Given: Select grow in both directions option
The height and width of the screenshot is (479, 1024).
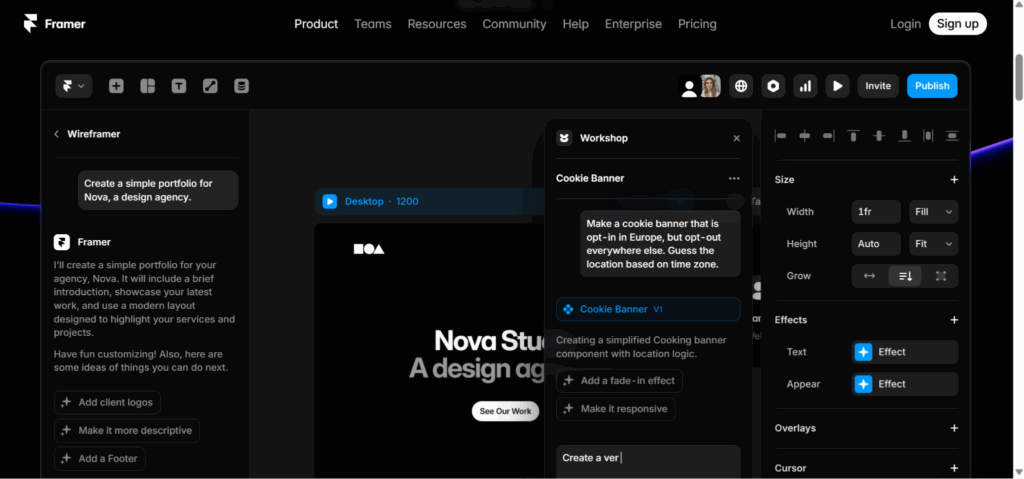Looking at the screenshot, I should (x=940, y=276).
